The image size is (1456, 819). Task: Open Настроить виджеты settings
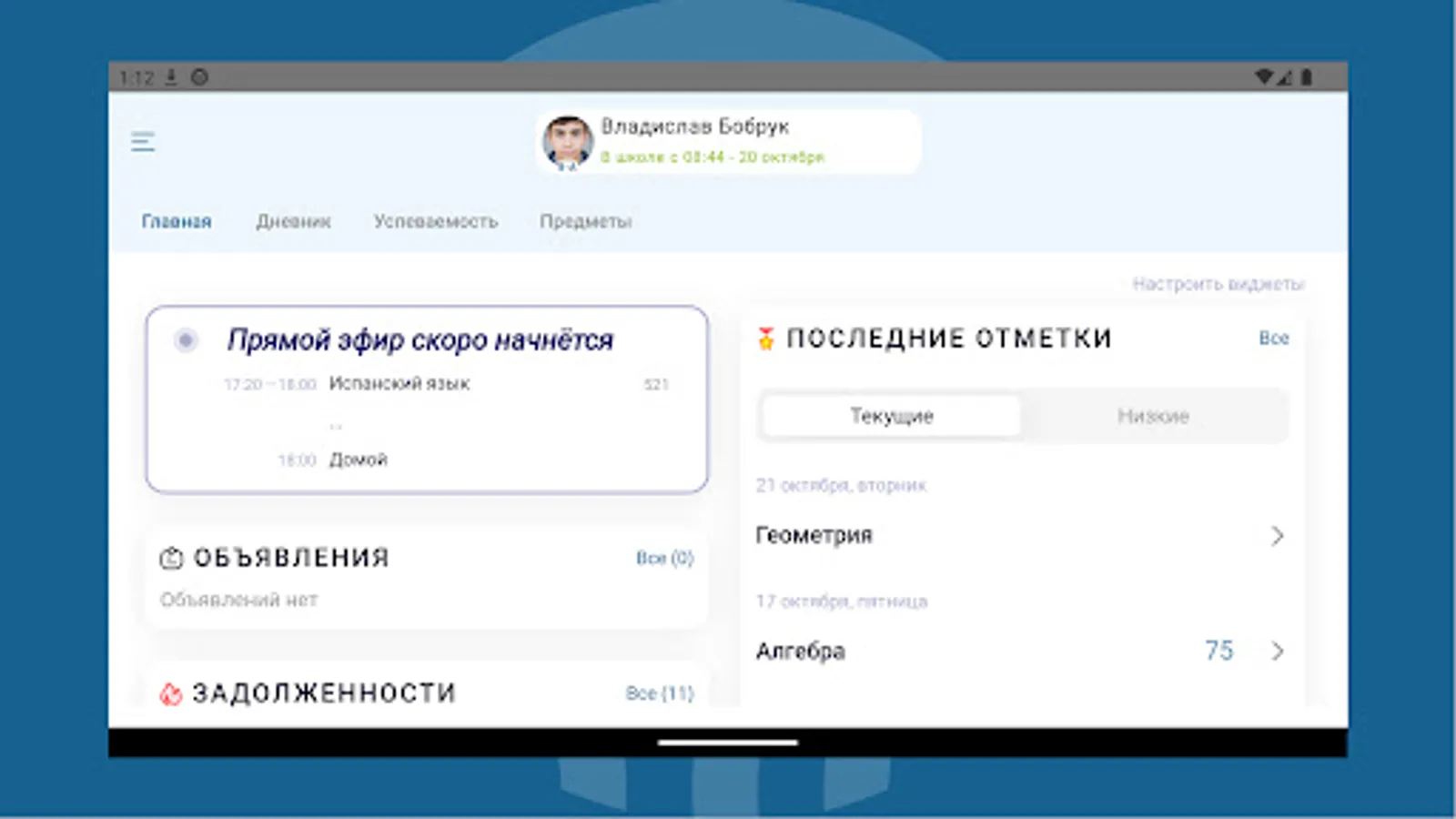1219,283
